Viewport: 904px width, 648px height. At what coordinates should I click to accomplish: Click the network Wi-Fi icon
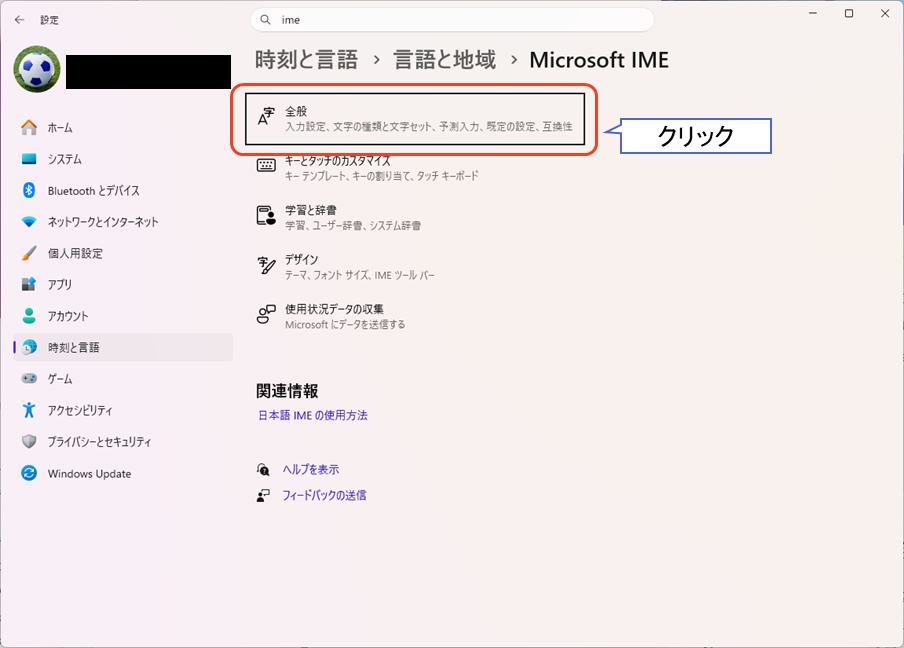point(29,222)
